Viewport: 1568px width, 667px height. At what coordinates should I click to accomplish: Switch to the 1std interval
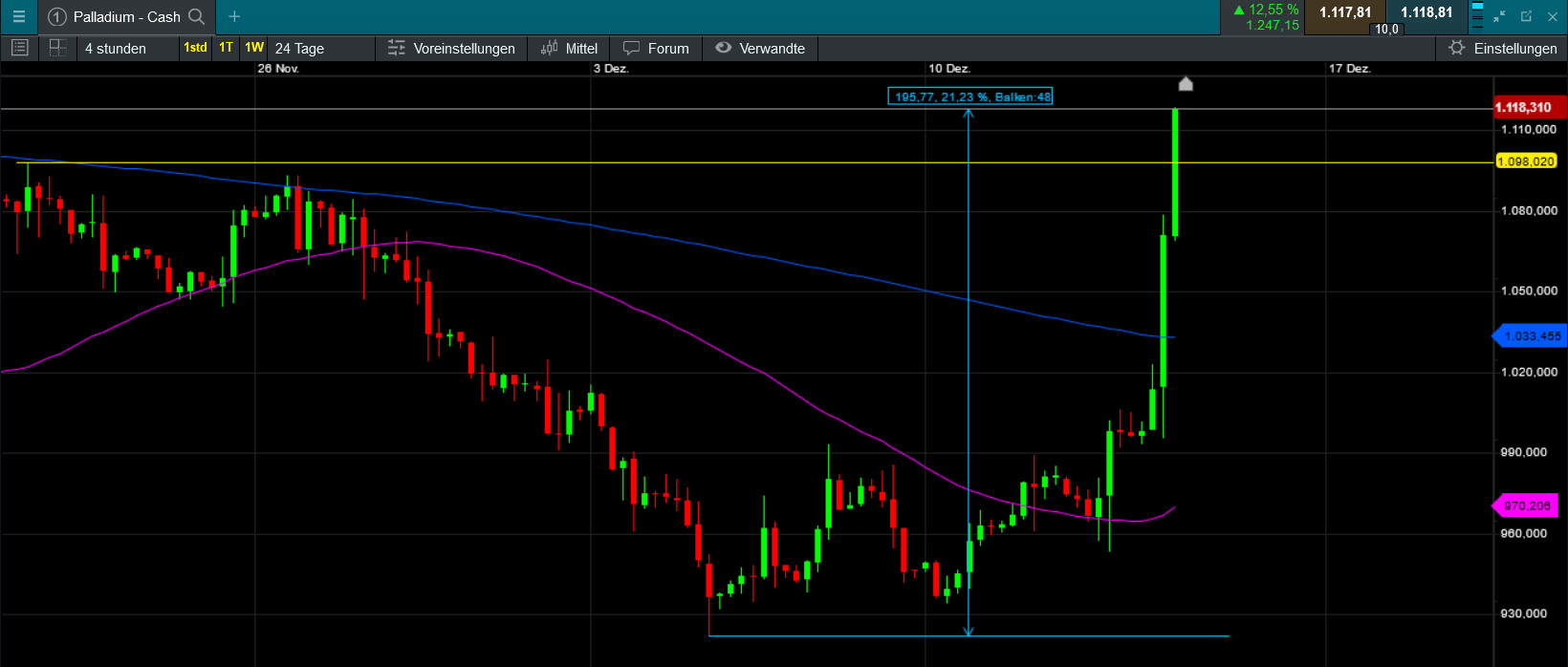click(x=195, y=48)
